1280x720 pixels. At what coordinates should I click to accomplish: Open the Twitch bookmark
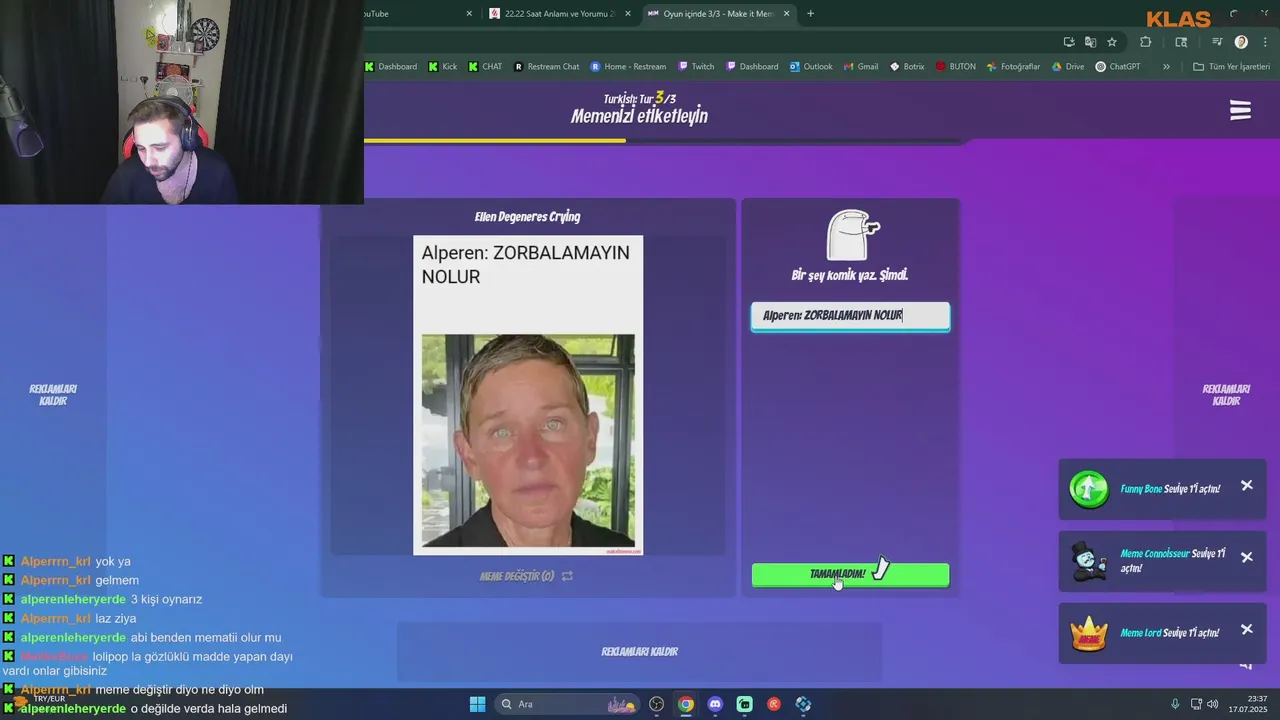point(696,67)
